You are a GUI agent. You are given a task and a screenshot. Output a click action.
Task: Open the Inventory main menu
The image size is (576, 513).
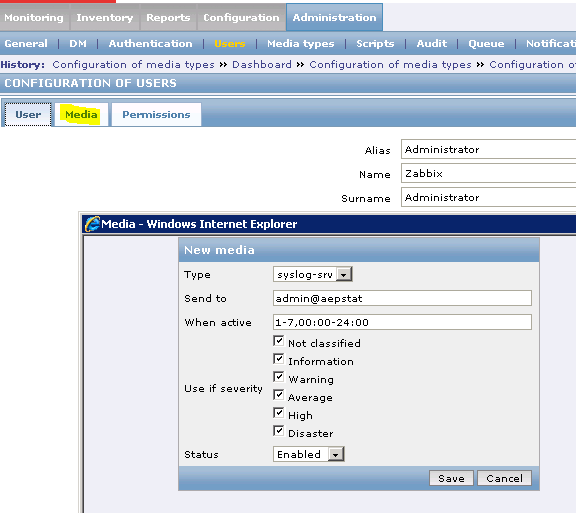click(x=105, y=18)
